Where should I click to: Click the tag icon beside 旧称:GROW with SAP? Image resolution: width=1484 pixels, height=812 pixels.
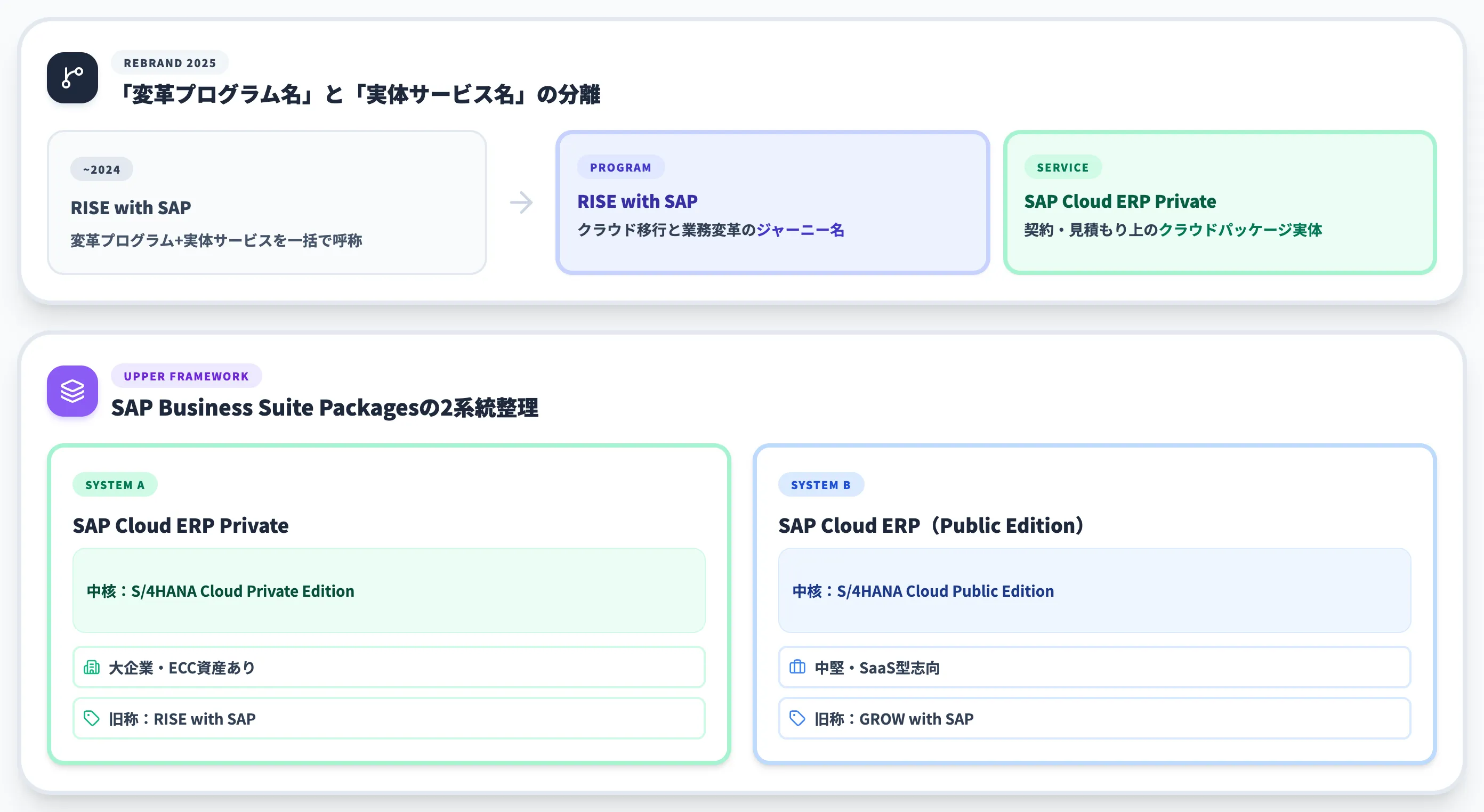(797, 718)
